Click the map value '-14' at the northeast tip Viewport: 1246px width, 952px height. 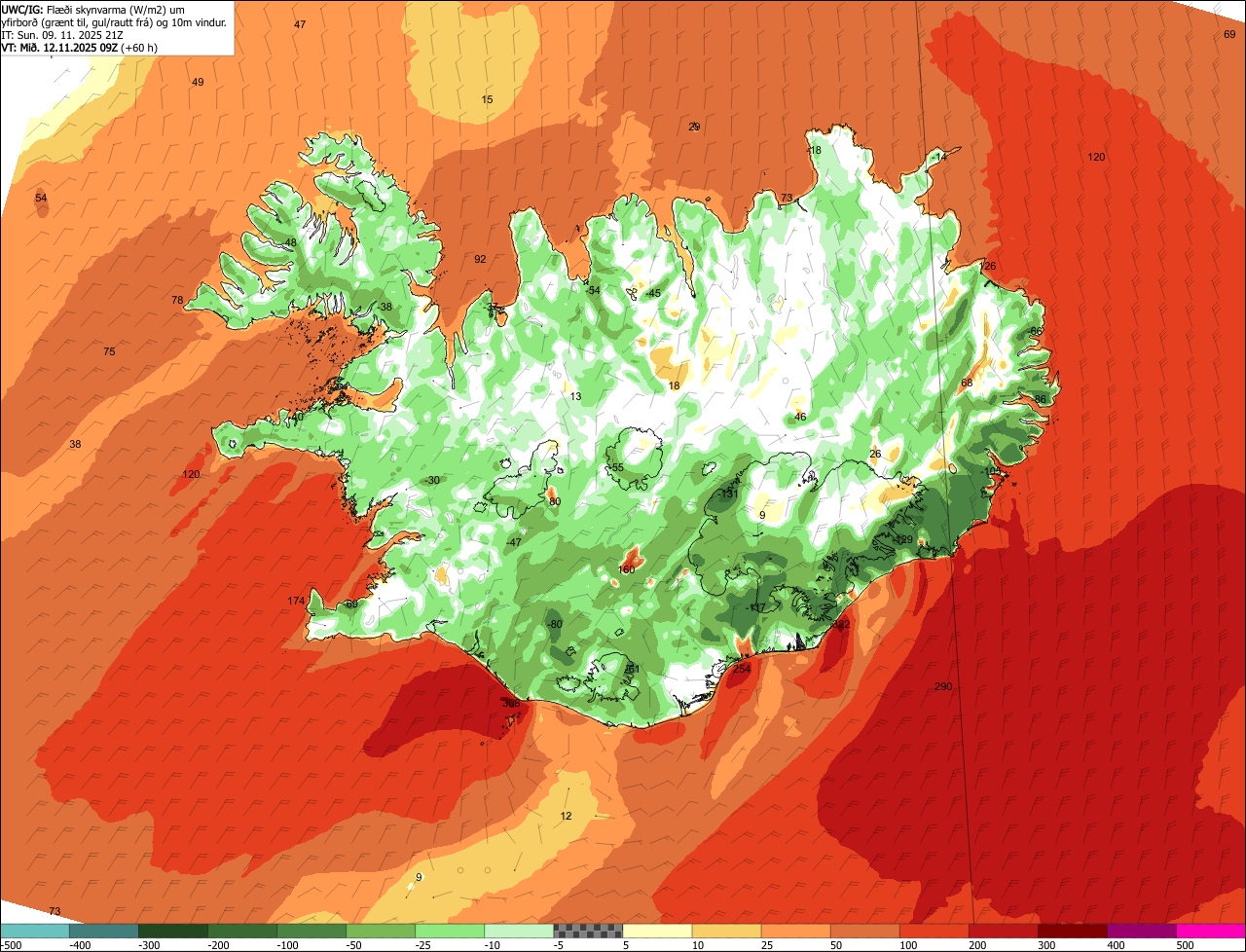[937, 157]
